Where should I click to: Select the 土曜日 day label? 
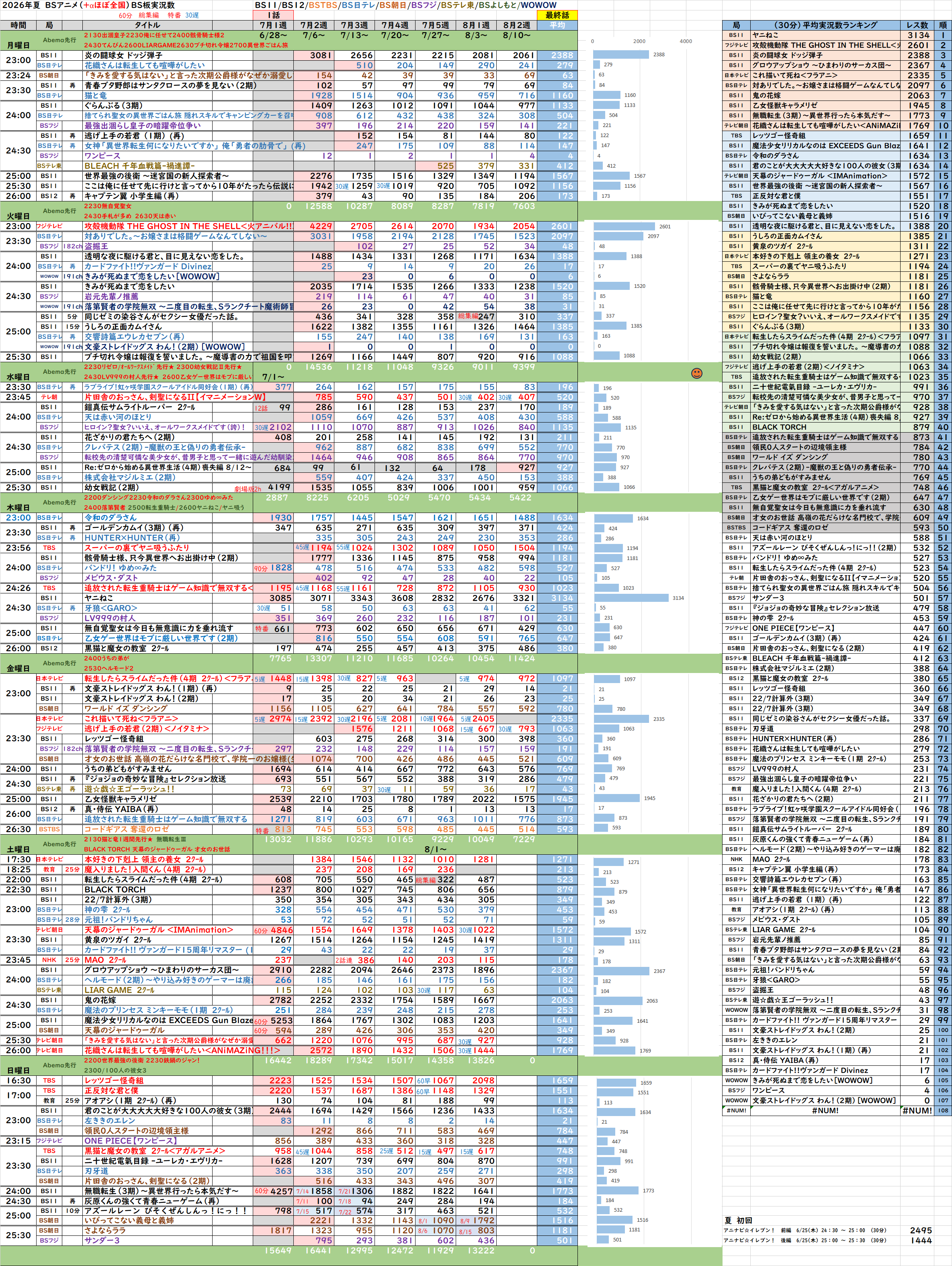pyautogui.click(x=18, y=849)
